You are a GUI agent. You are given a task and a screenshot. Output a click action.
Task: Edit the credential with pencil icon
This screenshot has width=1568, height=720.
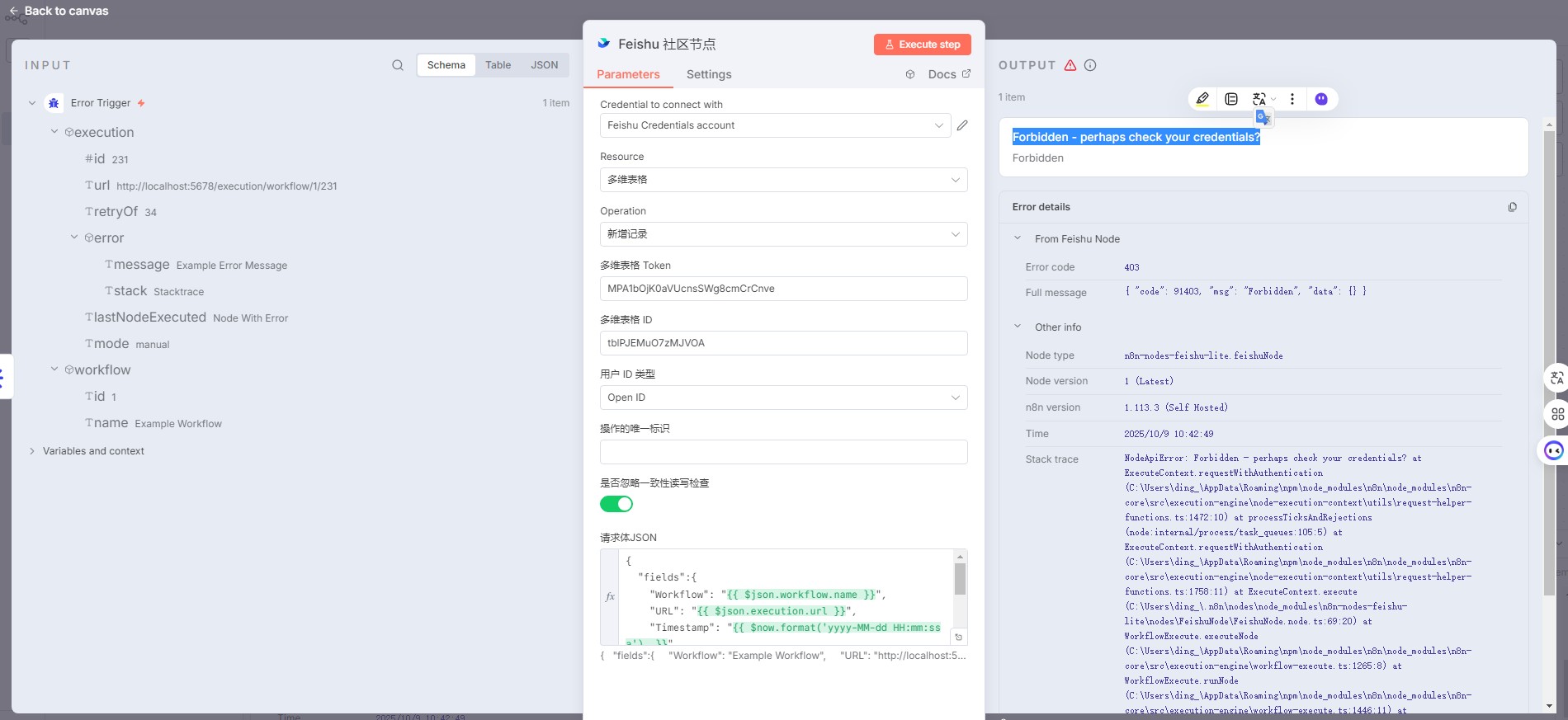point(962,125)
